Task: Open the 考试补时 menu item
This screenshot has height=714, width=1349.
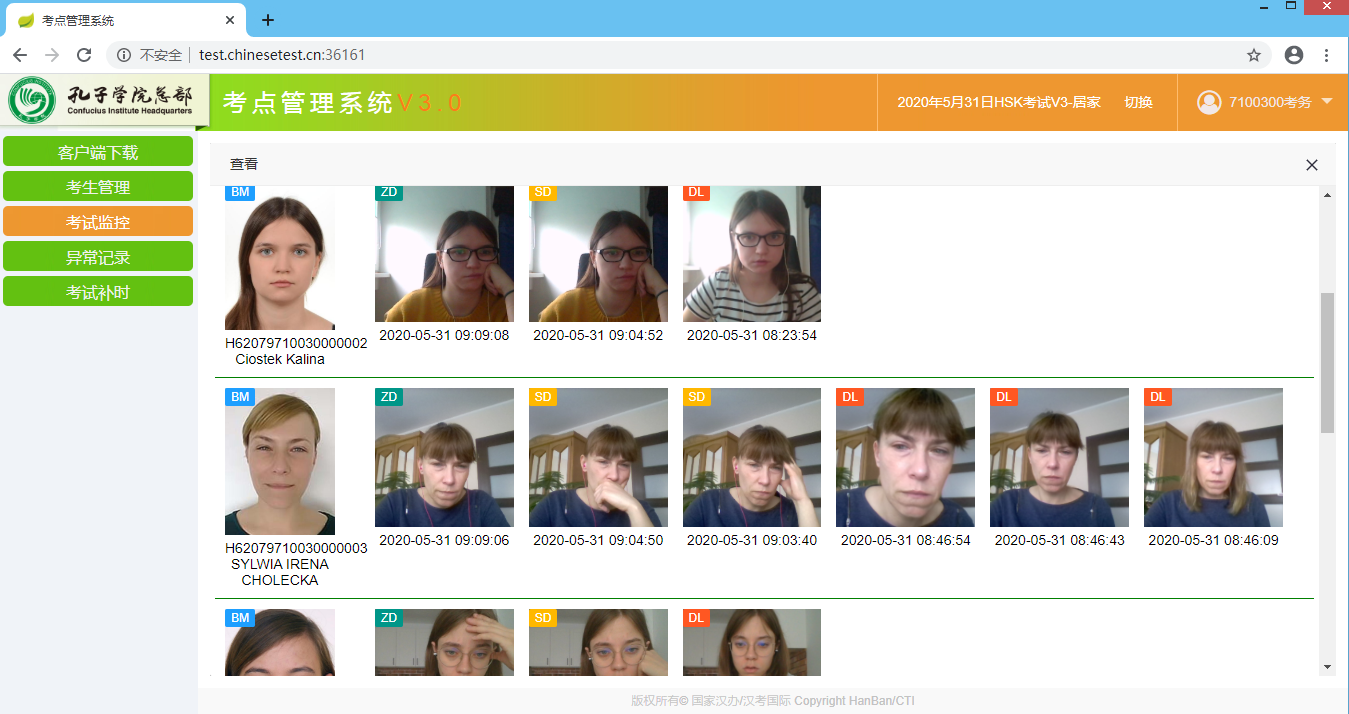Action: [x=98, y=292]
